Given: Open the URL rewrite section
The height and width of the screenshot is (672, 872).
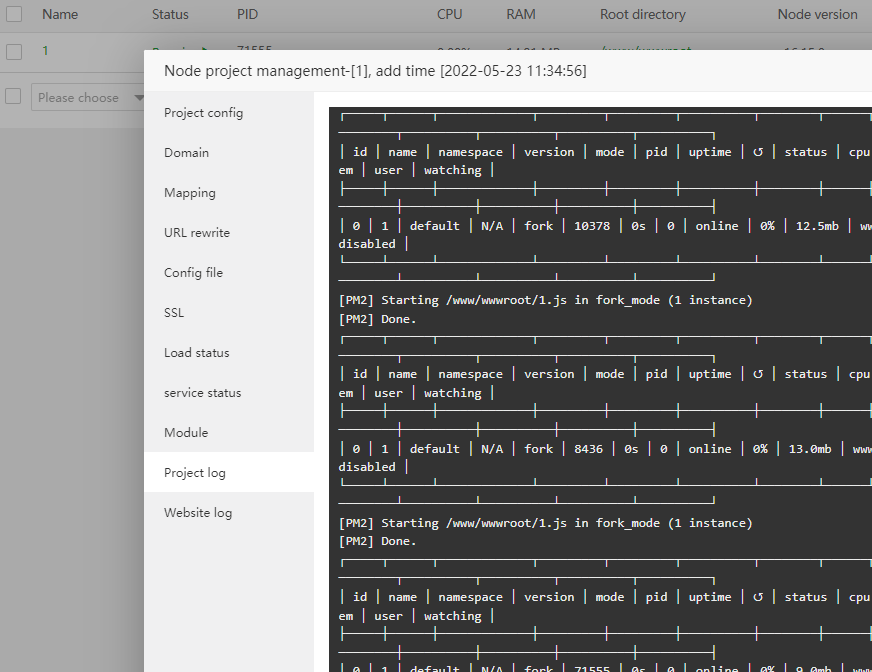Looking at the screenshot, I should tap(197, 233).
